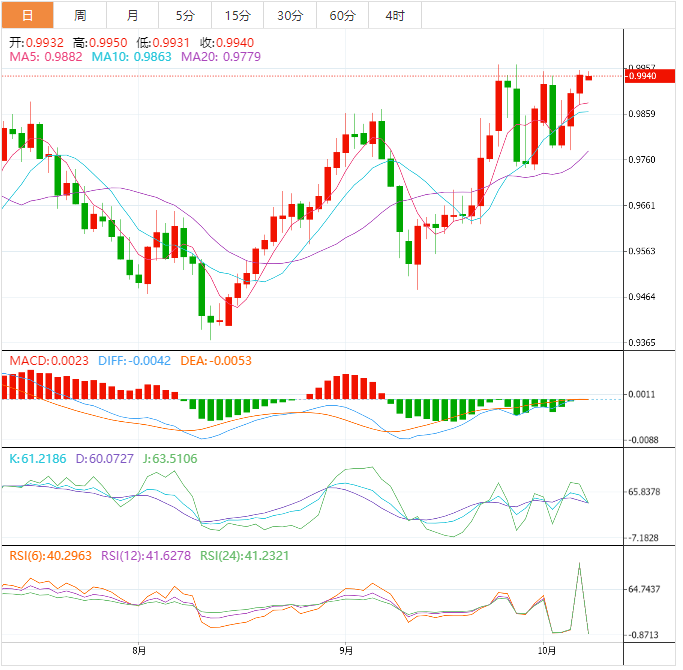The height and width of the screenshot is (670, 683).
Task: Click the latest small red candlestick
Action: (x=588, y=78)
